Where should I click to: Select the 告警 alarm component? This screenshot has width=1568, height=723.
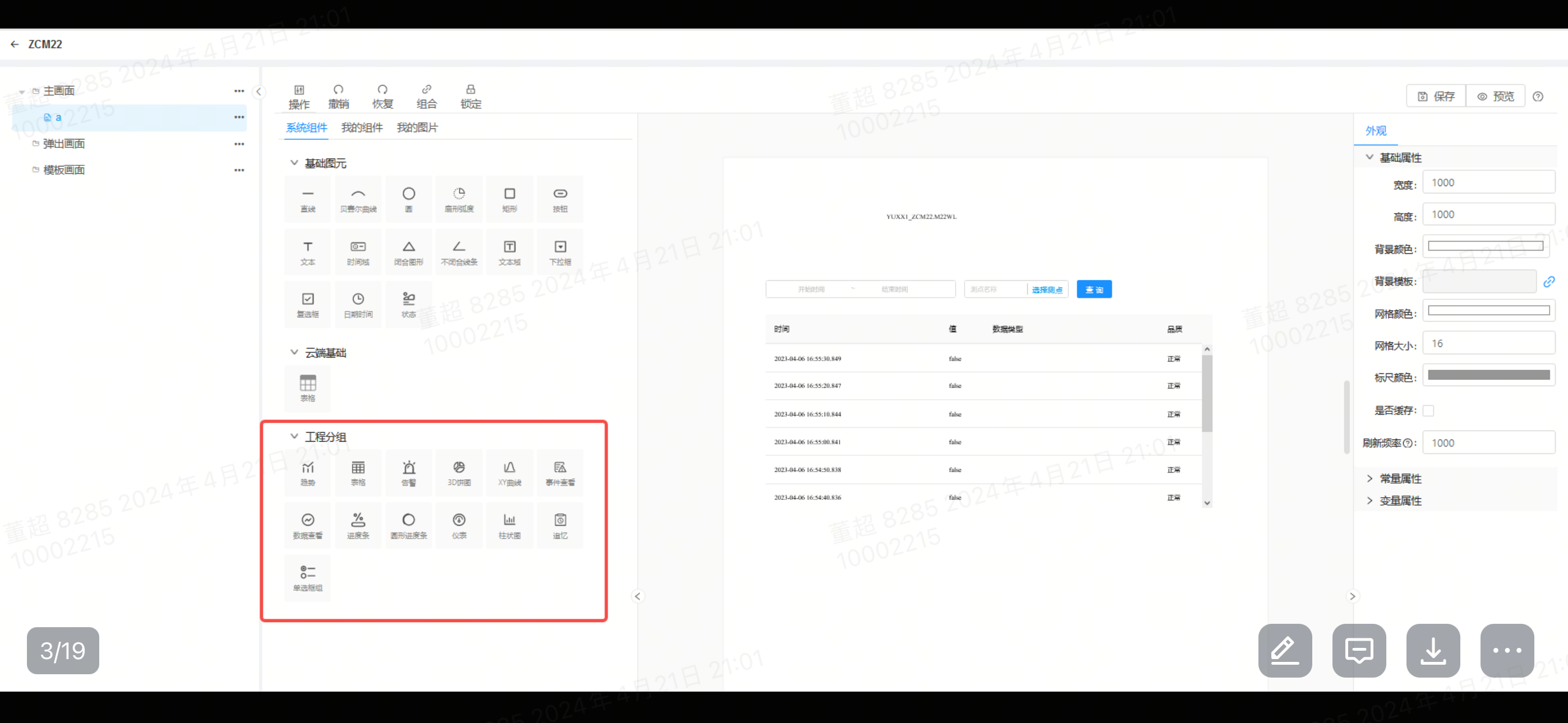tap(409, 473)
